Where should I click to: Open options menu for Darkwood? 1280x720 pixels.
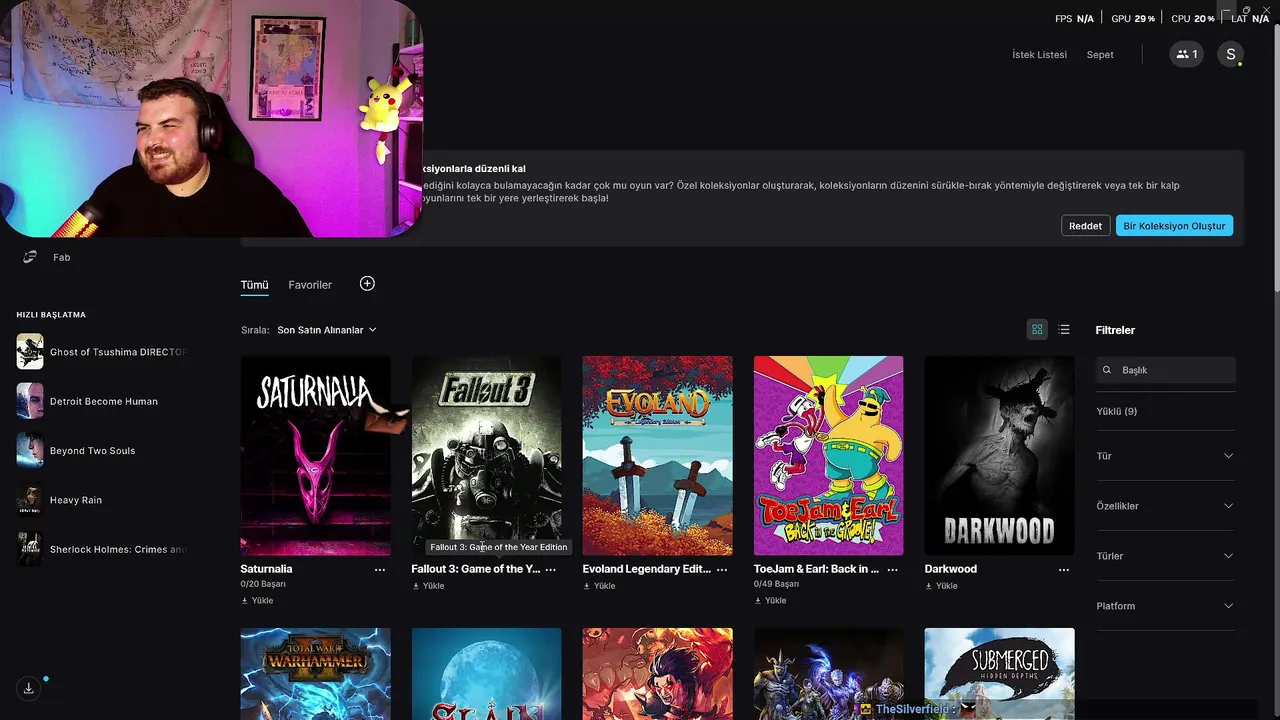pyautogui.click(x=1064, y=569)
